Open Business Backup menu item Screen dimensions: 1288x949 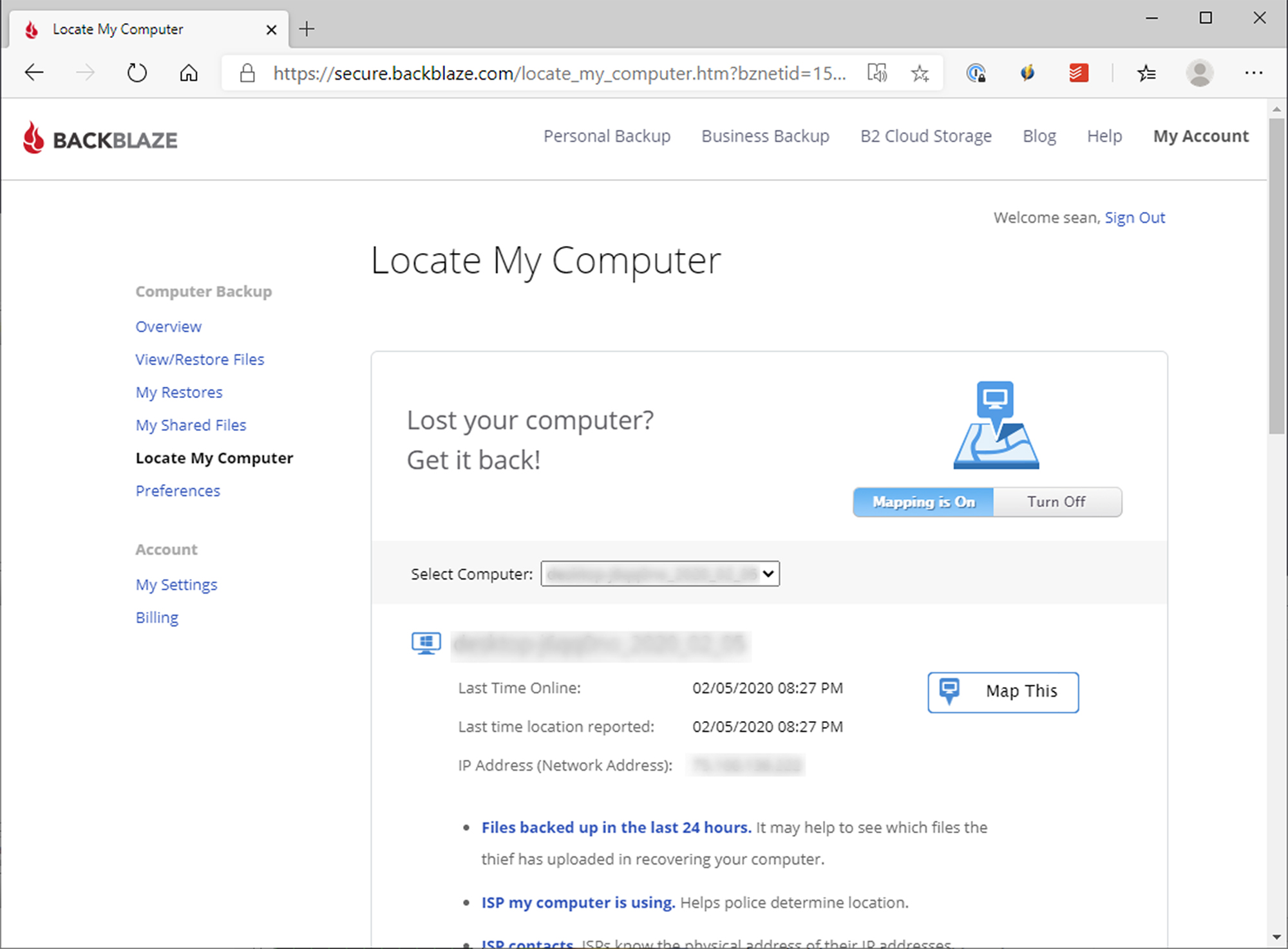click(765, 135)
